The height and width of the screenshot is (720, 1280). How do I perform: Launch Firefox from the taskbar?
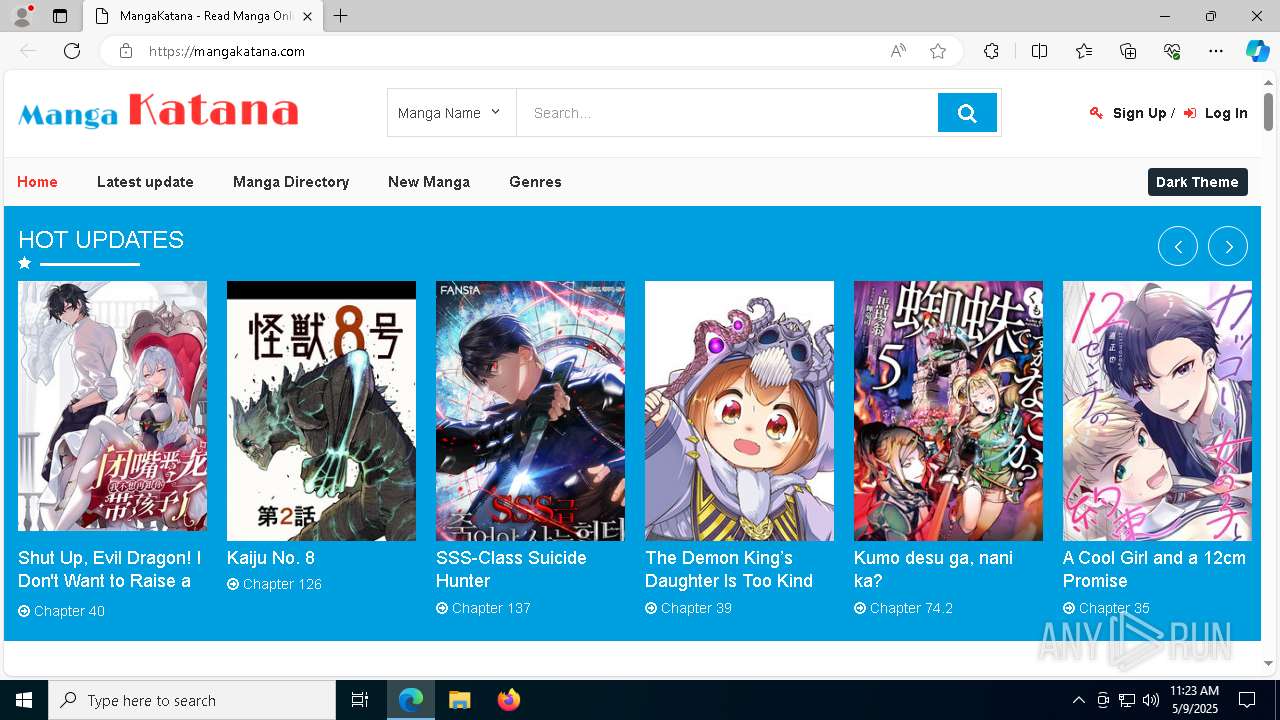pyautogui.click(x=509, y=700)
